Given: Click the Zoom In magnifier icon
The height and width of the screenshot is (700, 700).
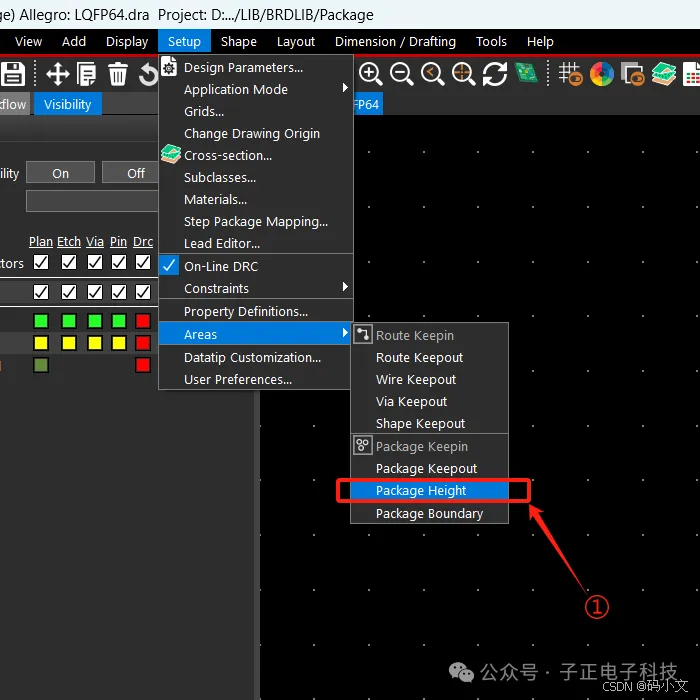Looking at the screenshot, I should click(x=371, y=74).
